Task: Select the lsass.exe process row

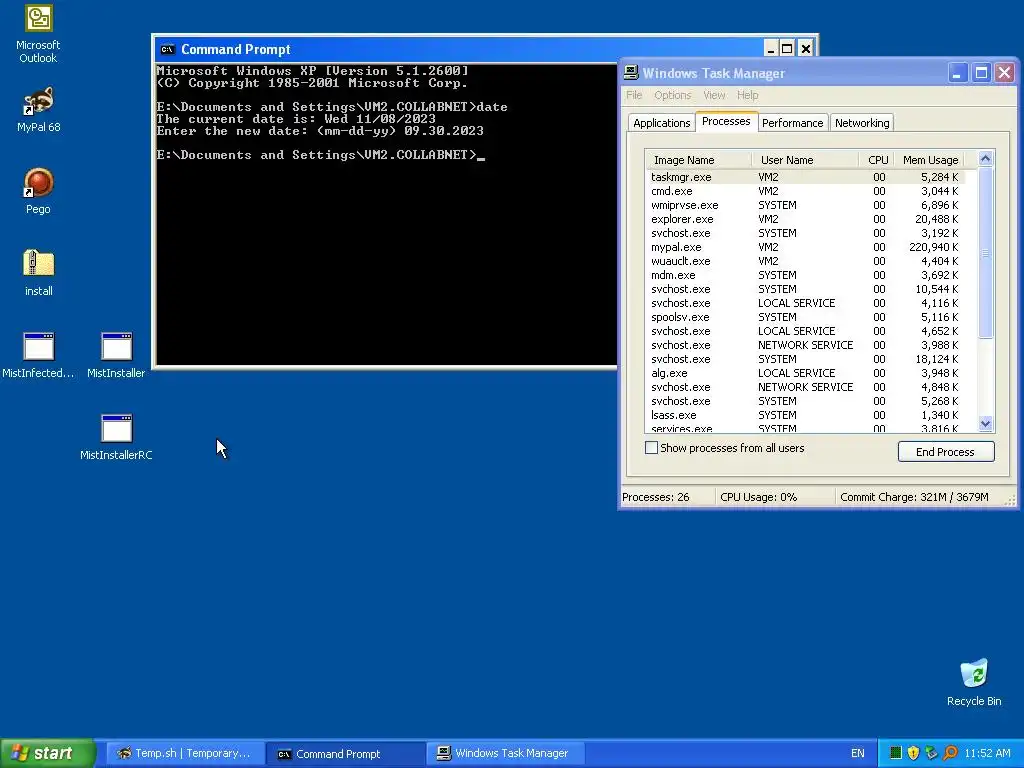Action: [x=805, y=415]
